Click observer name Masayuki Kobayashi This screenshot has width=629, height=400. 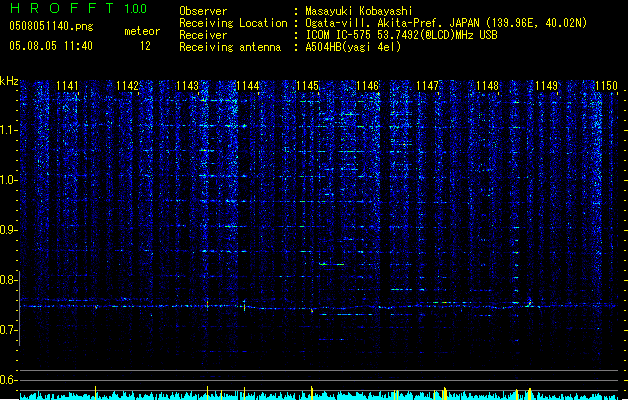click(x=359, y=11)
